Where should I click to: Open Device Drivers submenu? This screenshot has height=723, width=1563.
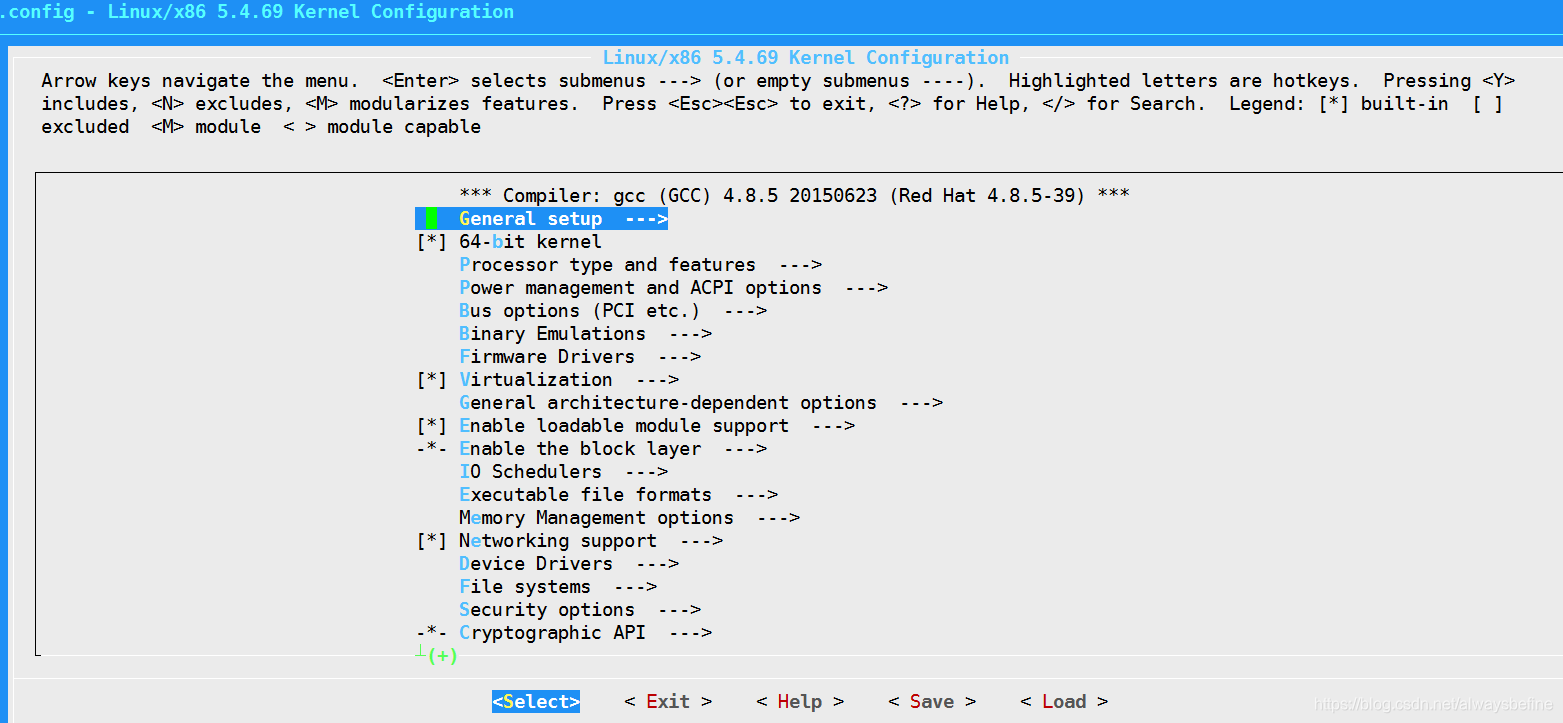pos(569,564)
